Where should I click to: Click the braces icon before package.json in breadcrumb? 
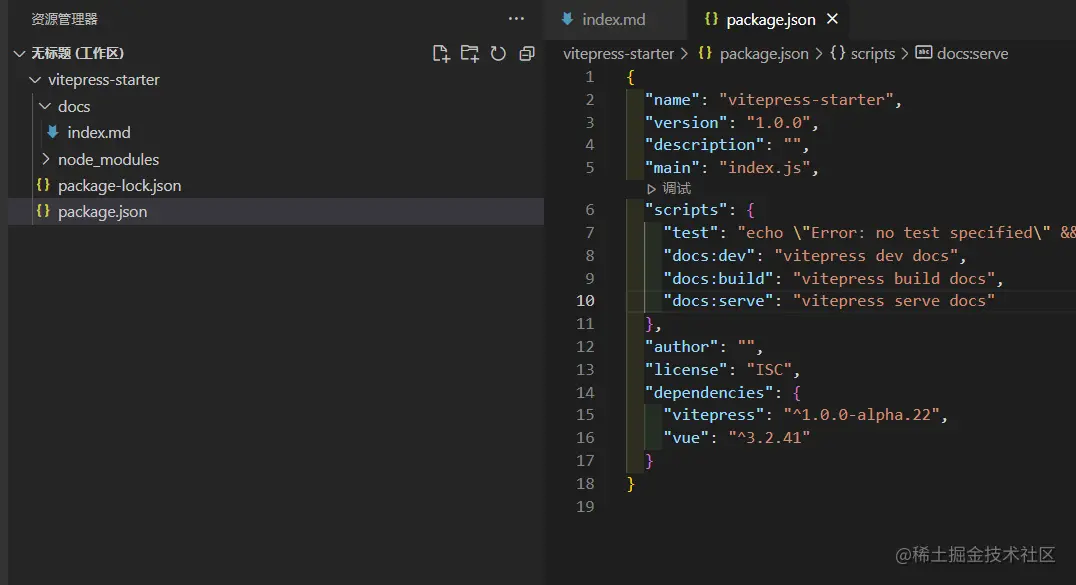click(705, 52)
